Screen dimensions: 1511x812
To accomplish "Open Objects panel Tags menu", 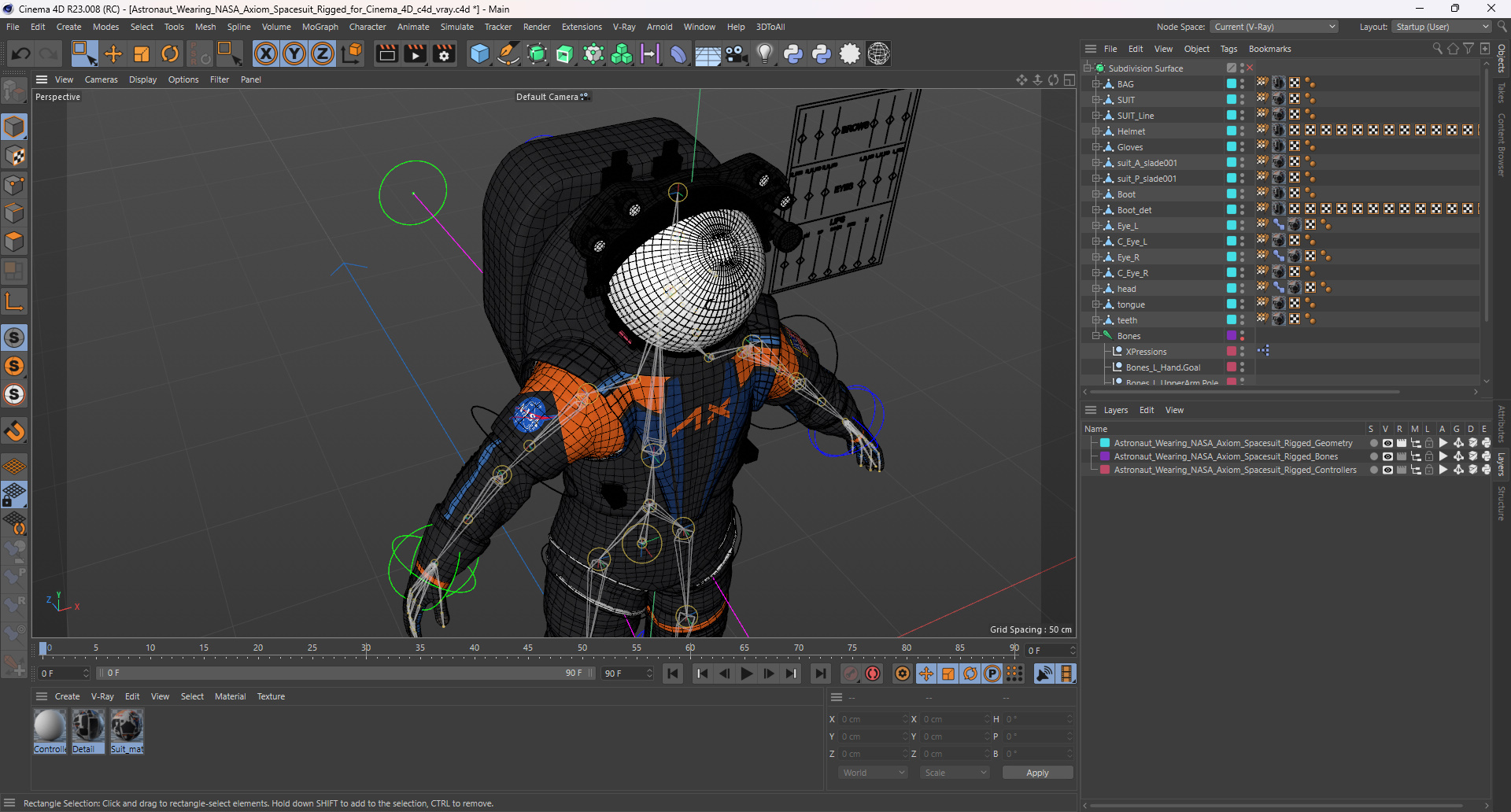I will click(1228, 49).
